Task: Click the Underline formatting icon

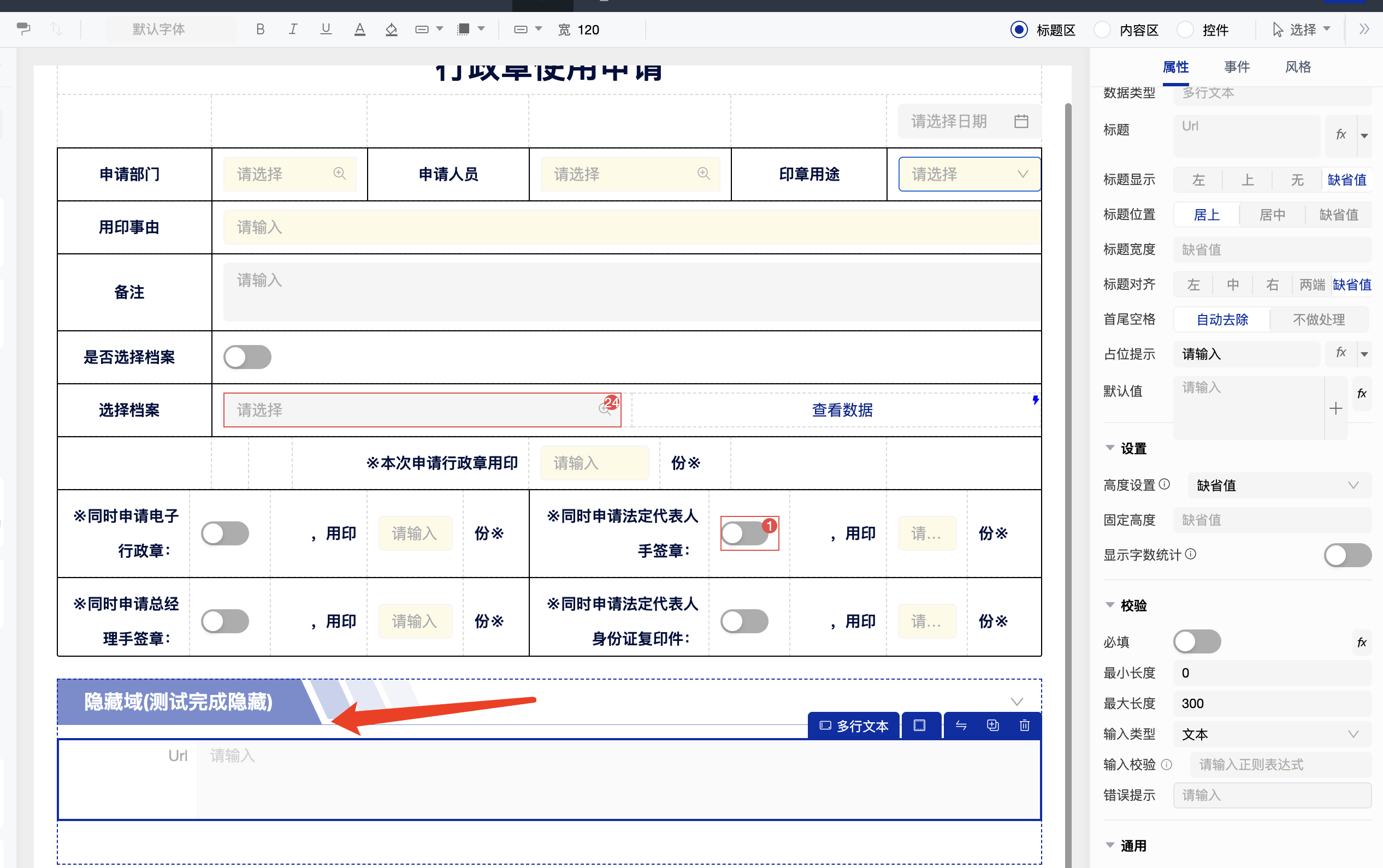Action: coord(326,29)
